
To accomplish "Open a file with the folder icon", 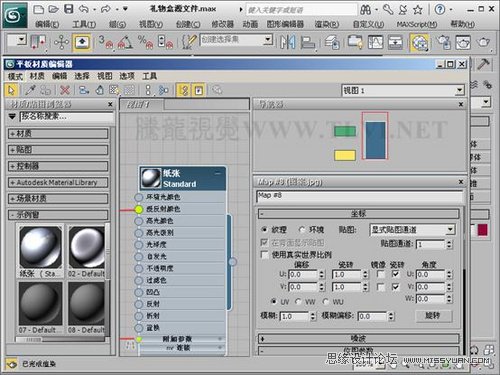I will pyautogui.click(x=53, y=9).
